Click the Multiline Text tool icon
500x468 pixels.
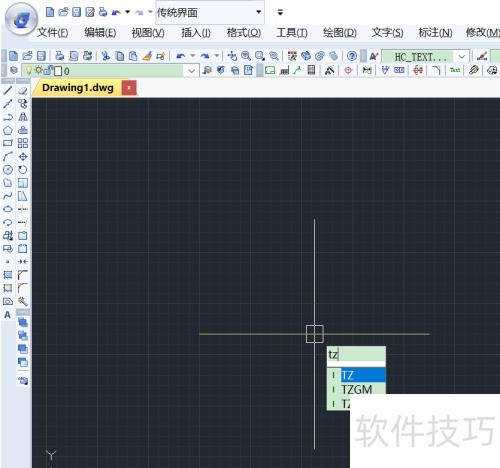tap(8, 315)
